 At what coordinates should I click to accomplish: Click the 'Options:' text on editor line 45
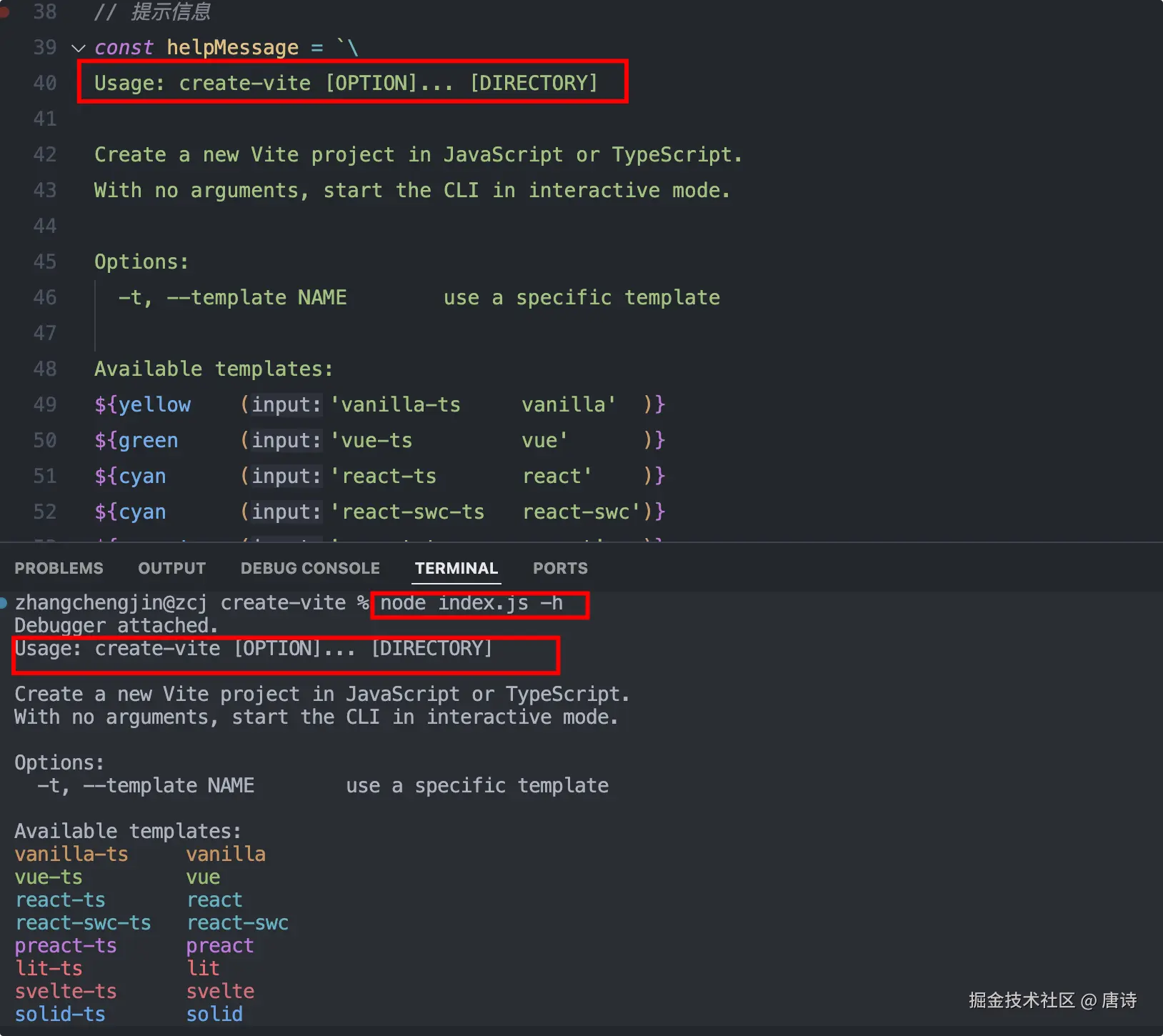[x=141, y=262]
